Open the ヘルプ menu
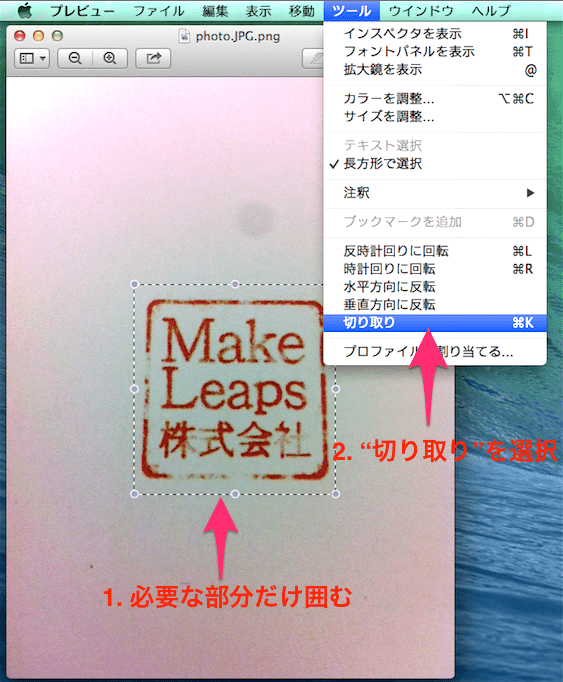This screenshot has width=563, height=682. pyautogui.click(x=491, y=10)
